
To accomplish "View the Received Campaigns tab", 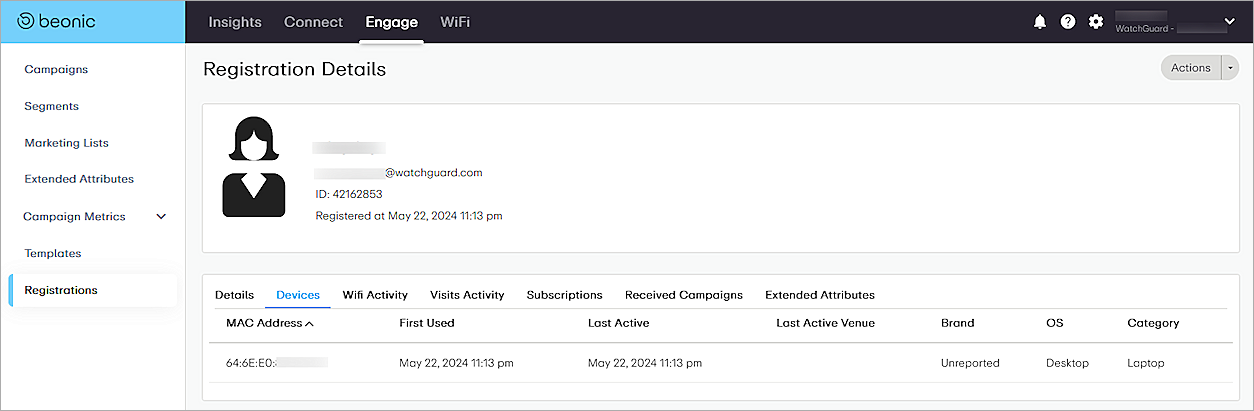I will [x=683, y=295].
